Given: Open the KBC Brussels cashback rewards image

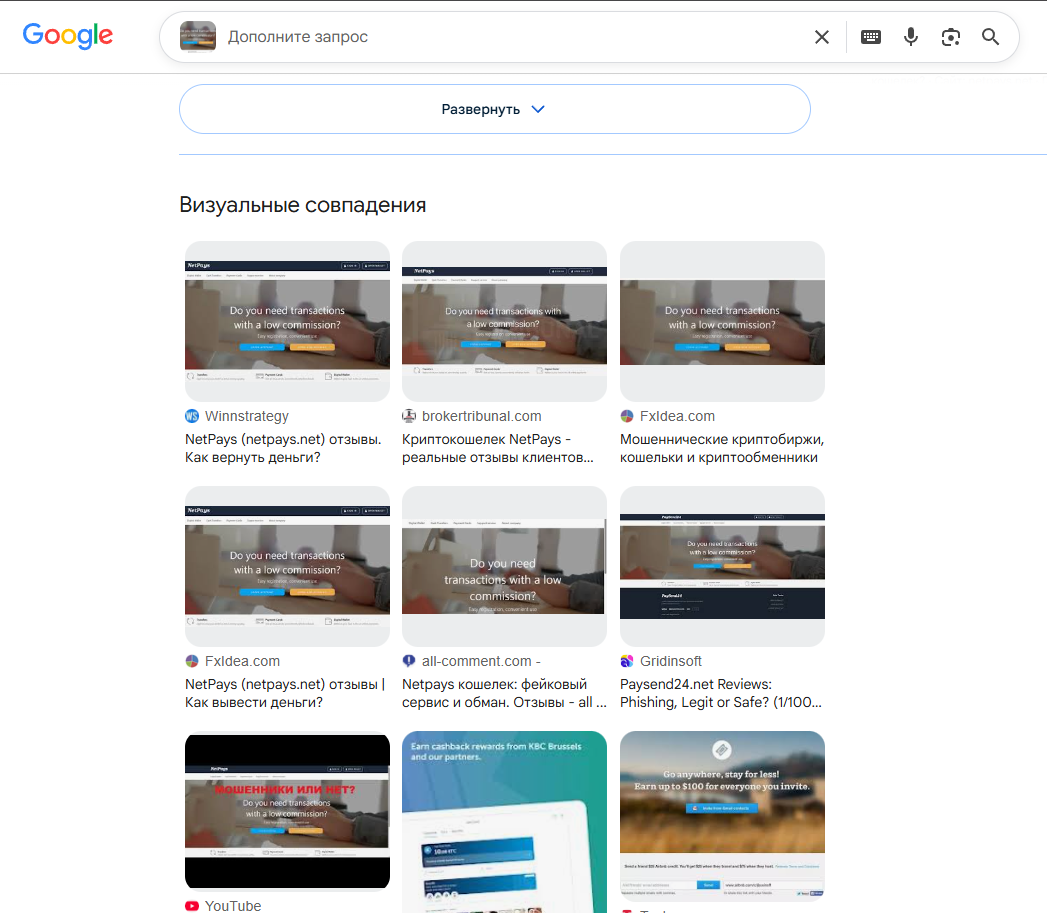Looking at the screenshot, I should [x=504, y=822].
